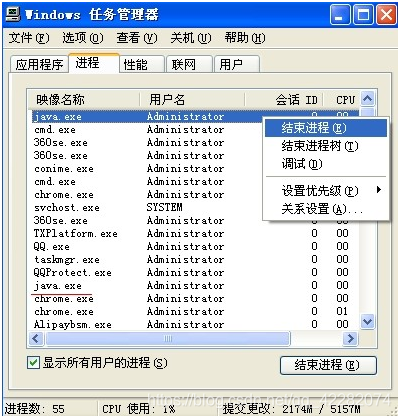
Task: Click CPU value 01 of chrome.exe
Action: click(x=342, y=311)
